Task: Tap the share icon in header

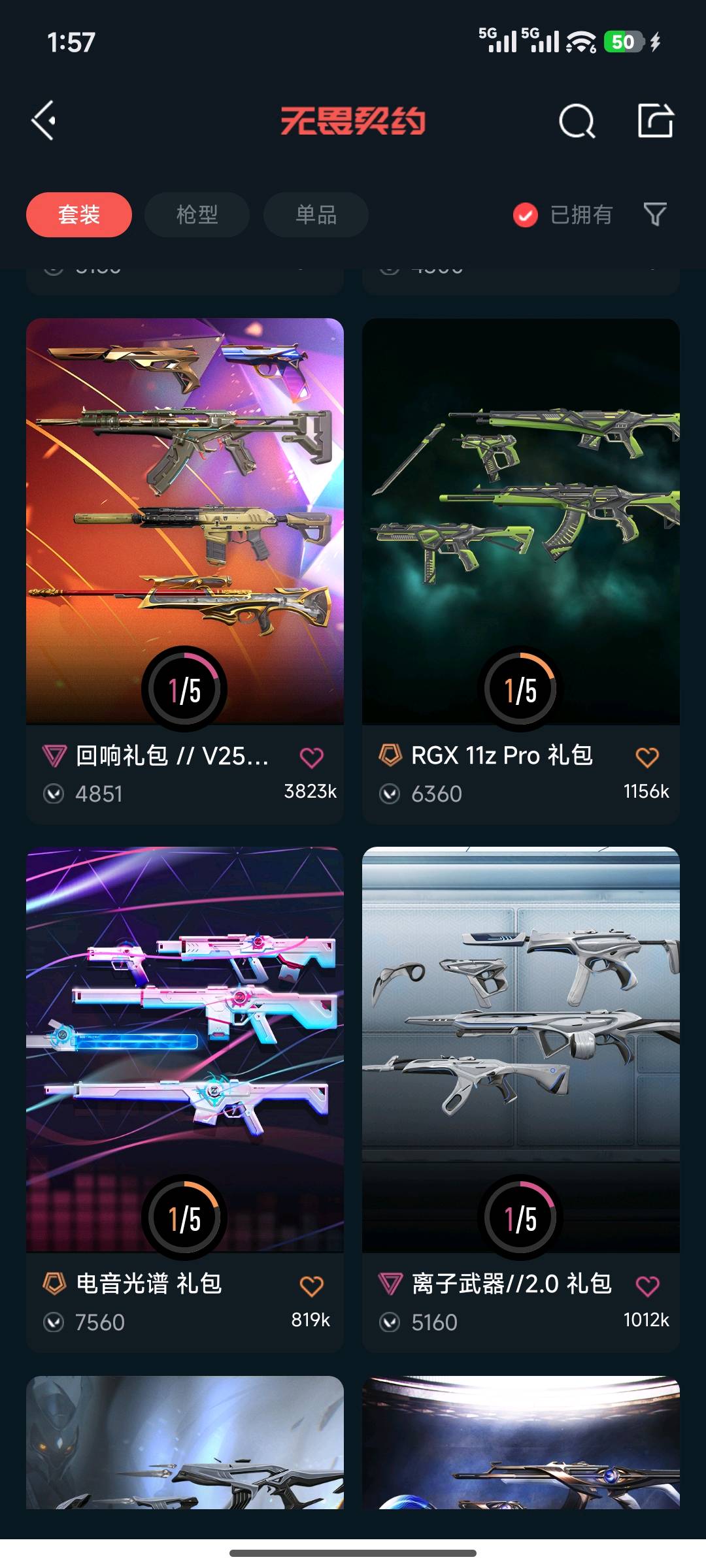Action: pyautogui.click(x=656, y=120)
